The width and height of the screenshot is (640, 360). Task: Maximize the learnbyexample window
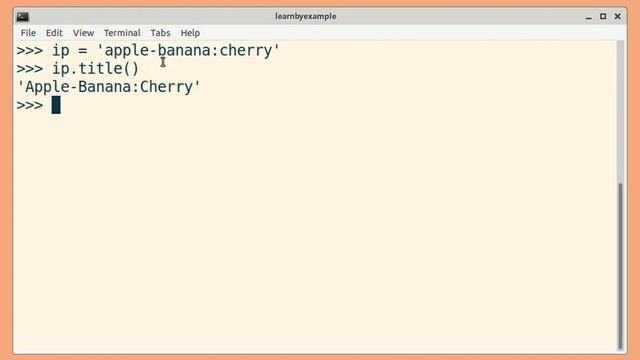click(603, 16)
